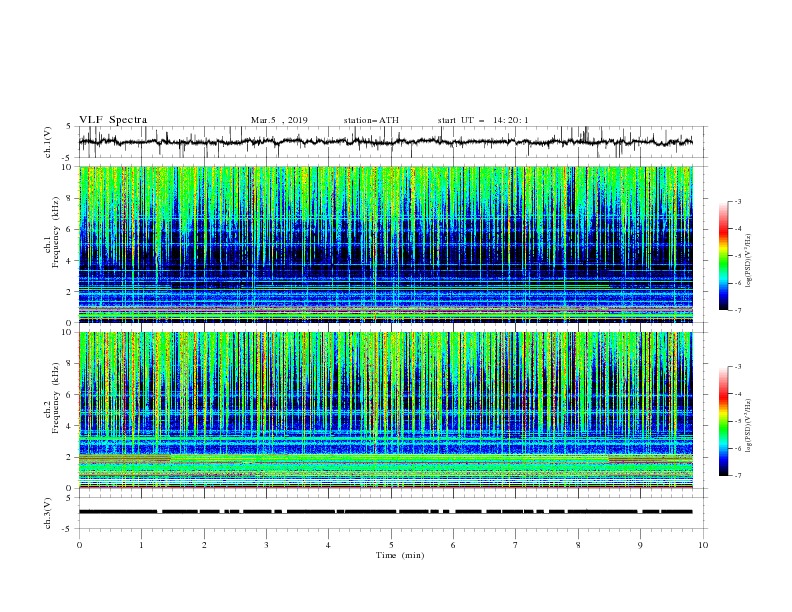Click the 'ch.1(V)' axis label
This screenshot has height=612, width=792.
click(x=48, y=142)
